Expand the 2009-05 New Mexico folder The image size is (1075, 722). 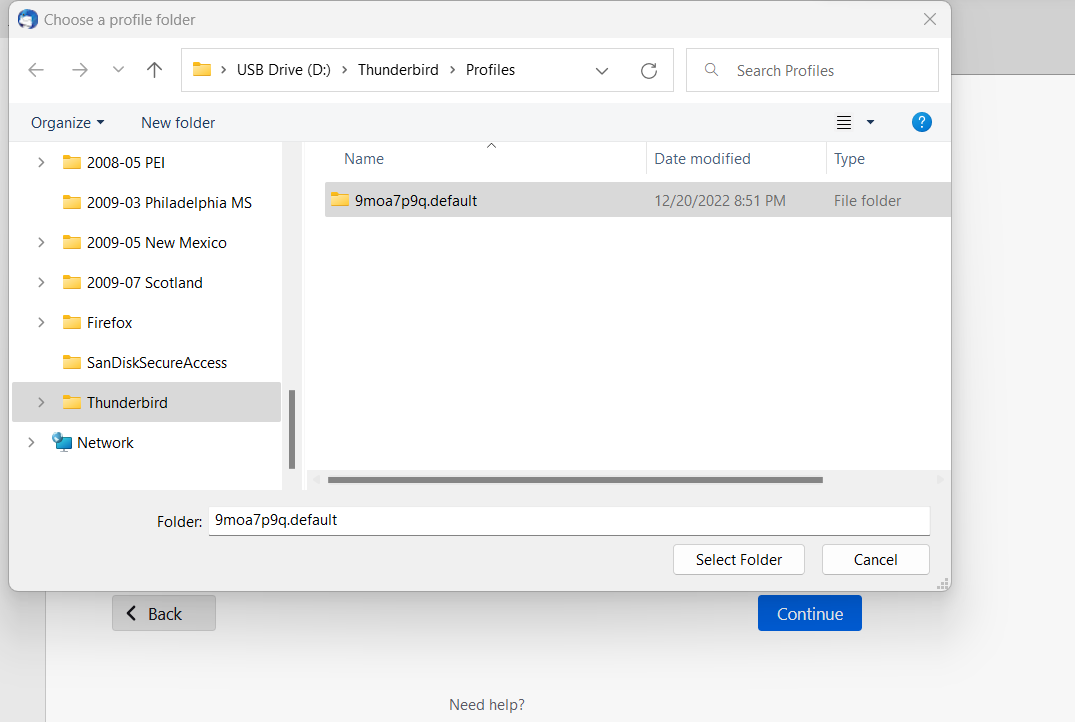pyautogui.click(x=41, y=242)
